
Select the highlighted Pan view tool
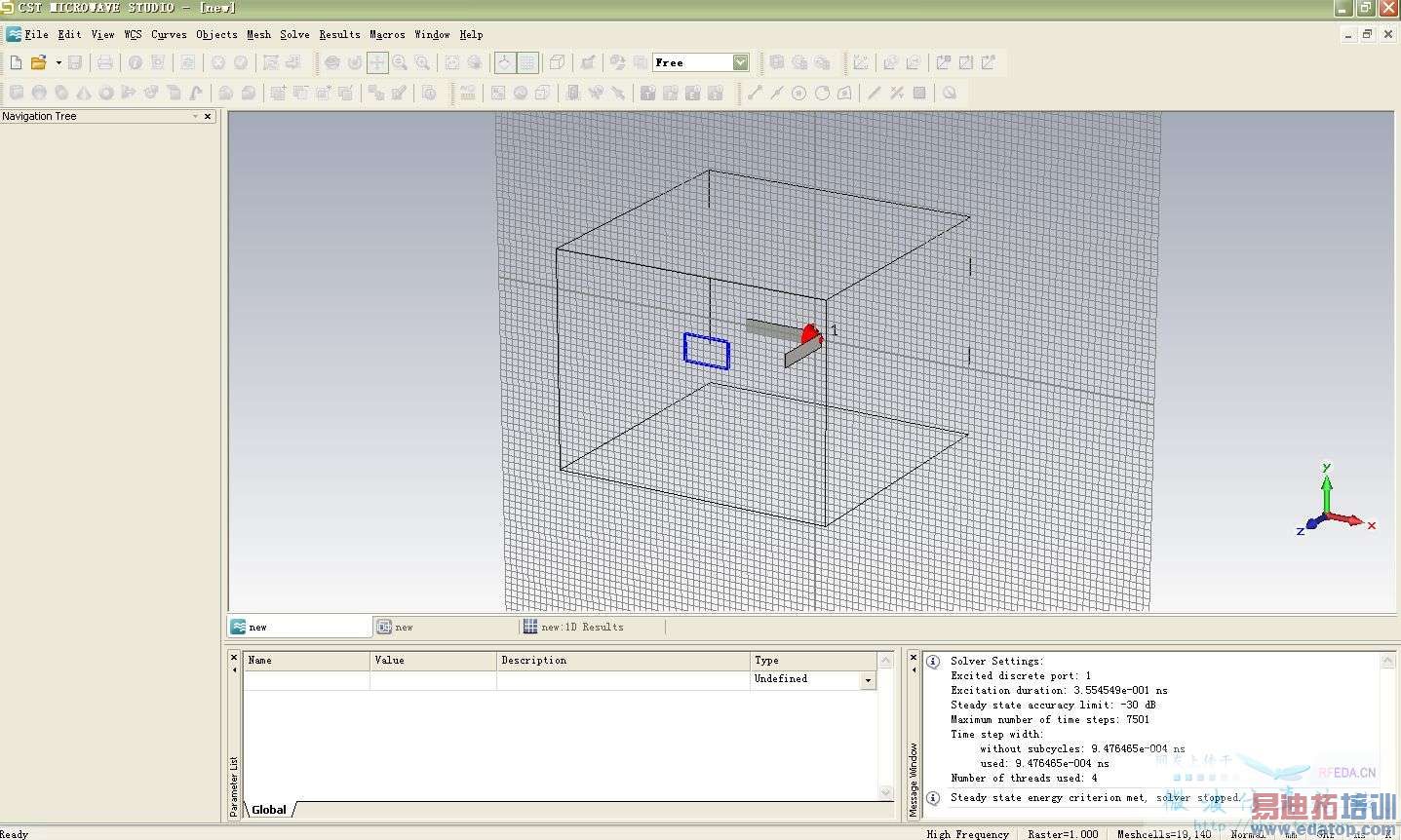click(377, 62)
